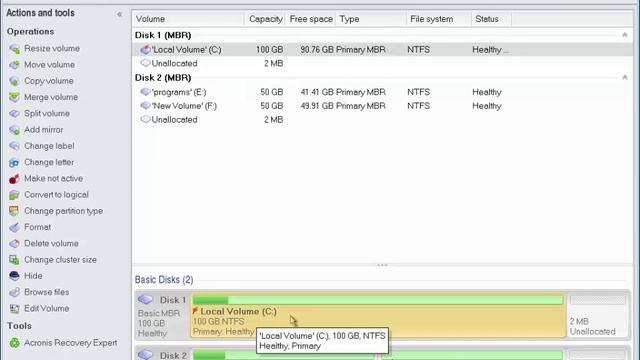Screen dimensions: 640x360
Task: Click the Acronis Recovery Expert icon
Action: 15,343
